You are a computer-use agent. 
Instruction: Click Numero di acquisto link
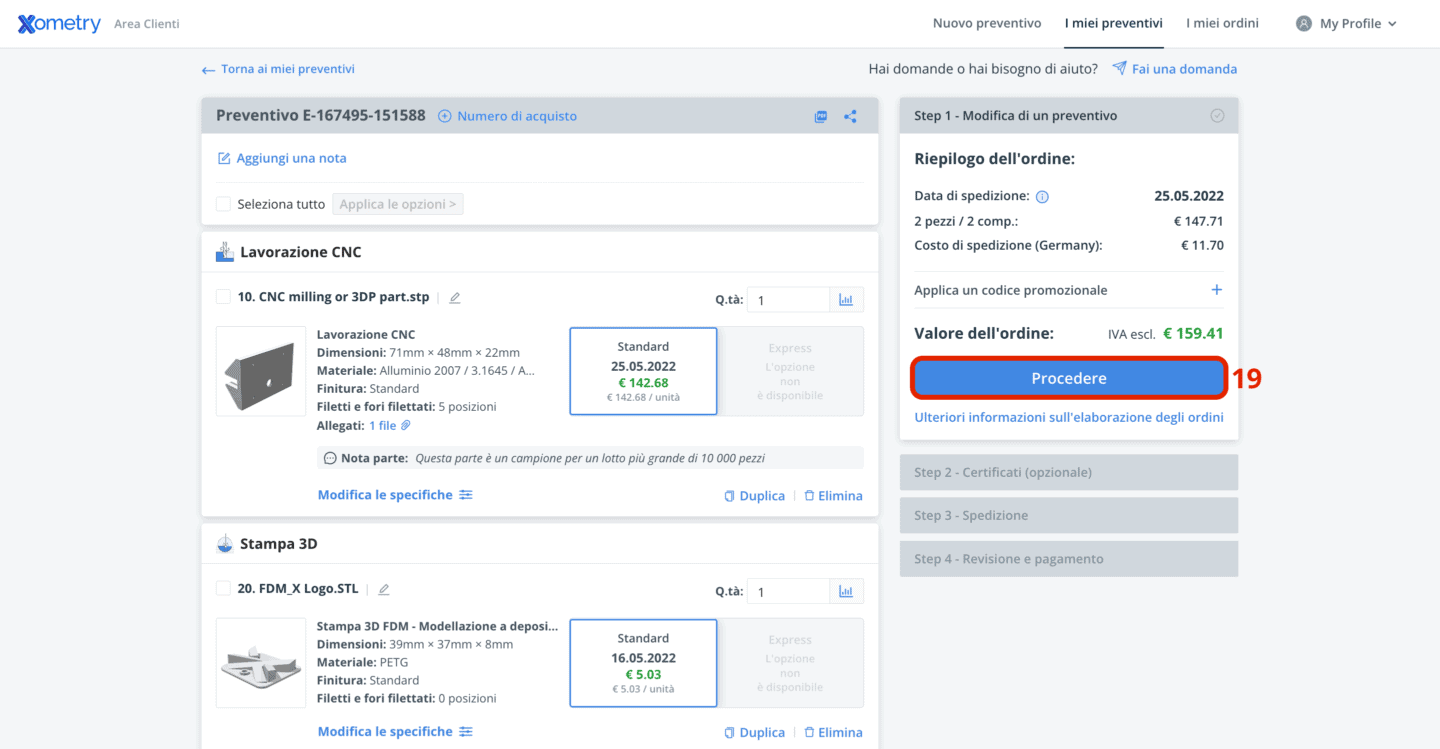tap(517, 116)
